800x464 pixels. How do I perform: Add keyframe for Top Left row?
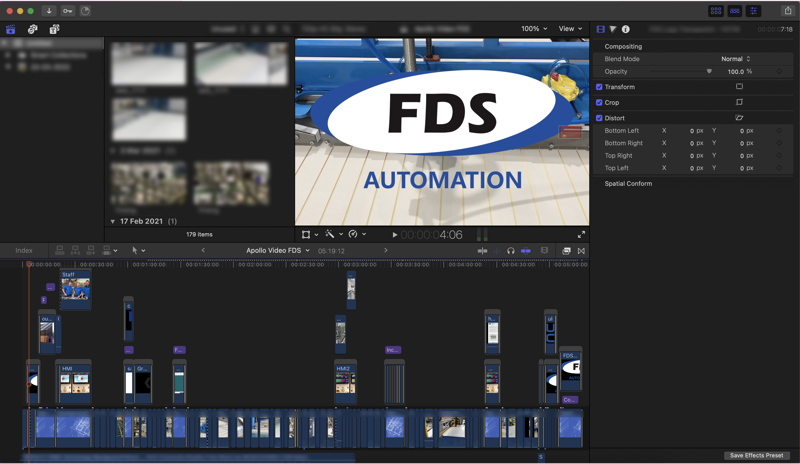pos(779,168)
